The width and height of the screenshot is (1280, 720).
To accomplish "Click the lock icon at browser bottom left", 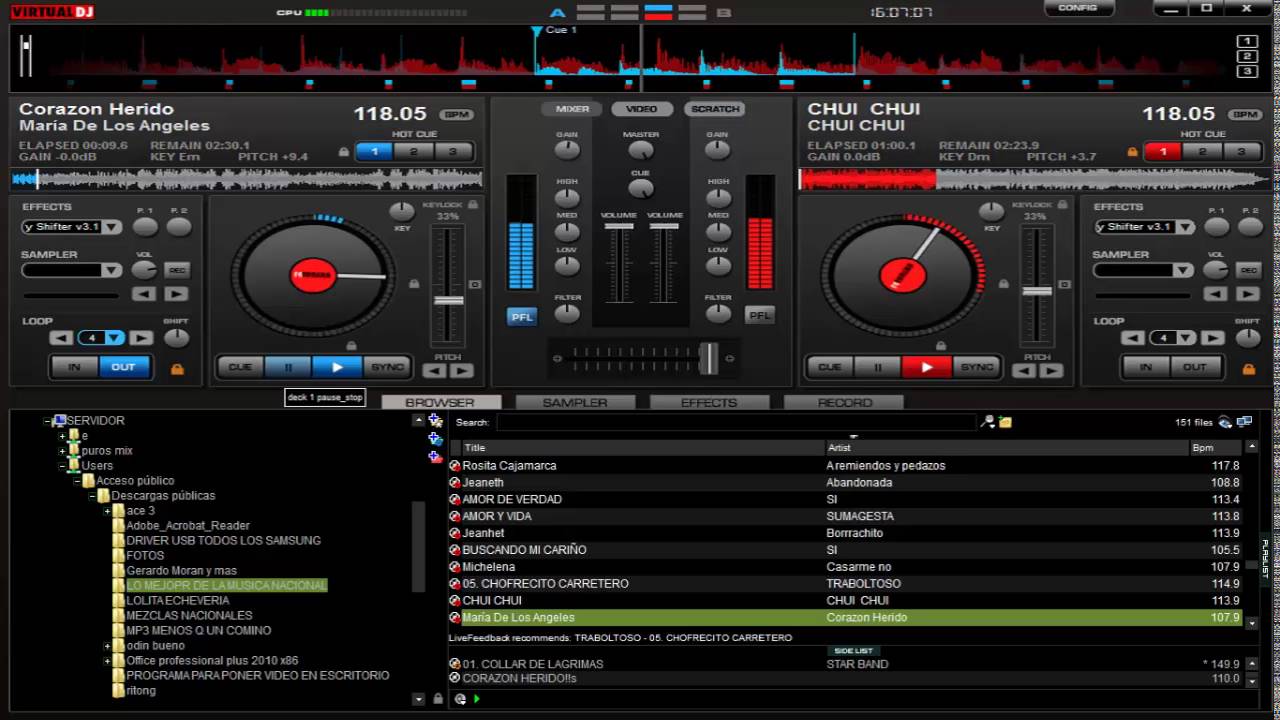I will [x=437, y=699].
